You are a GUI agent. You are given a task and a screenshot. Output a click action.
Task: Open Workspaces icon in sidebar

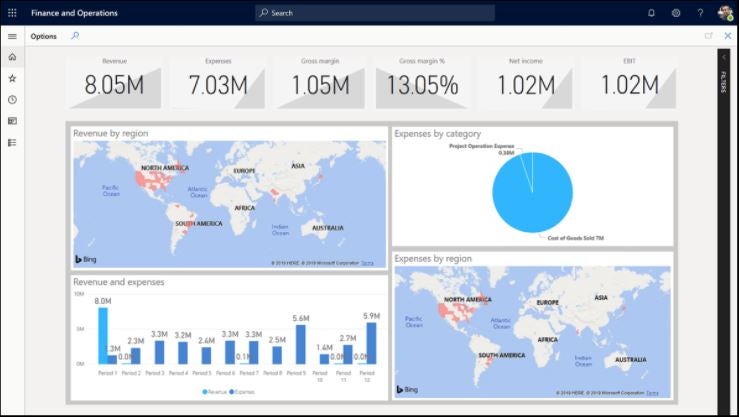(x=12, y=121)
